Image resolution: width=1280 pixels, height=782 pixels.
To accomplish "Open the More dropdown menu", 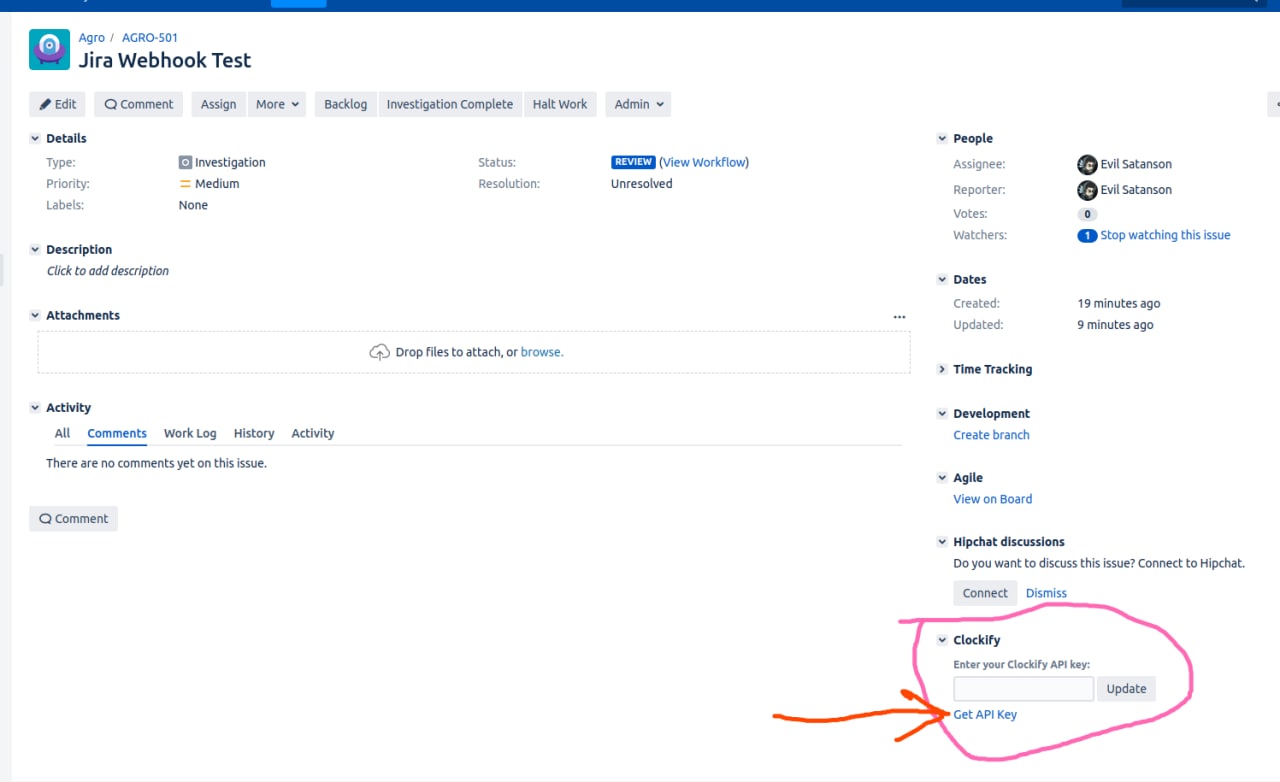I will point(277,104).
